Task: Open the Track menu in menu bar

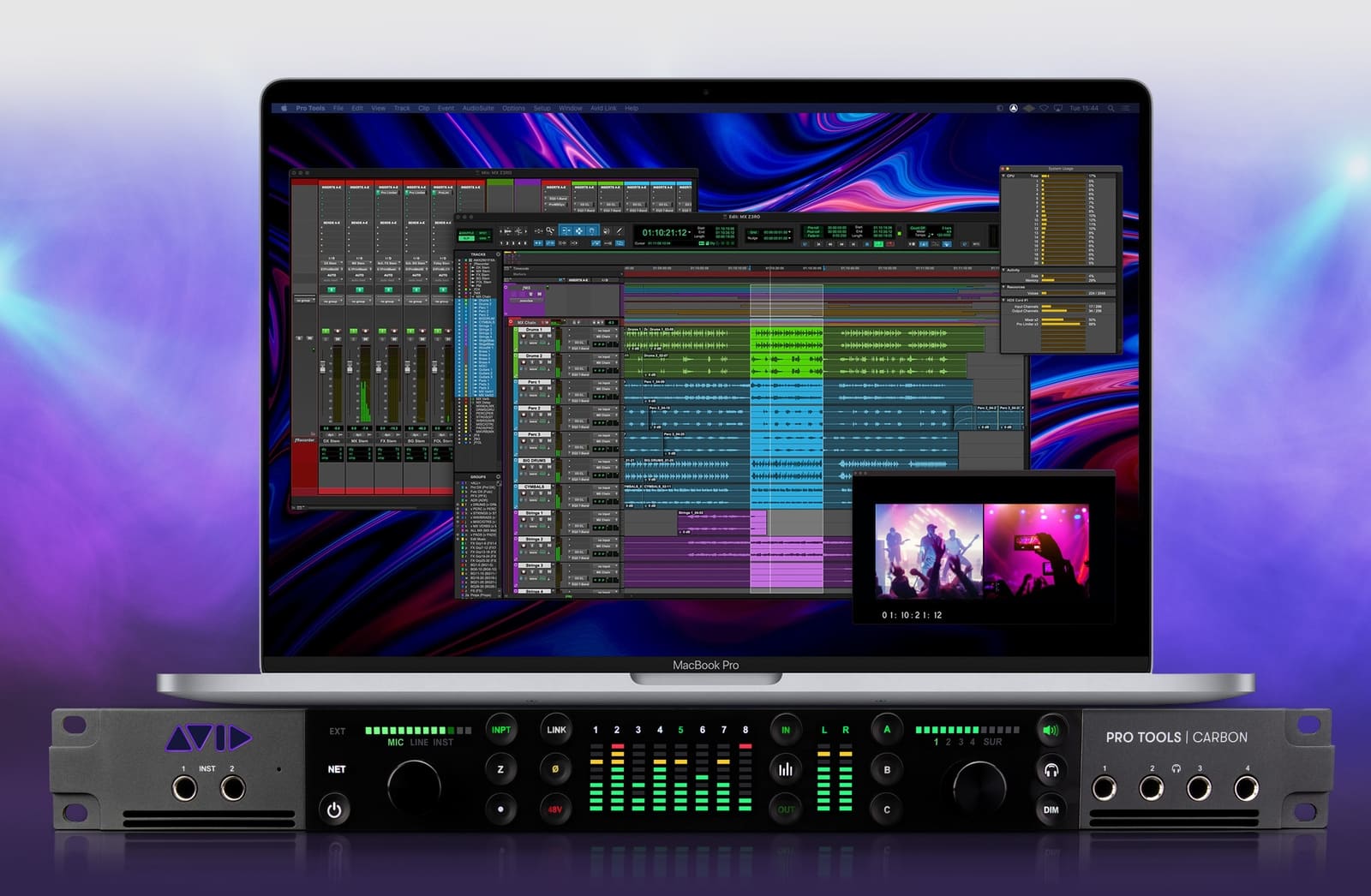Action: click(402, 109)
